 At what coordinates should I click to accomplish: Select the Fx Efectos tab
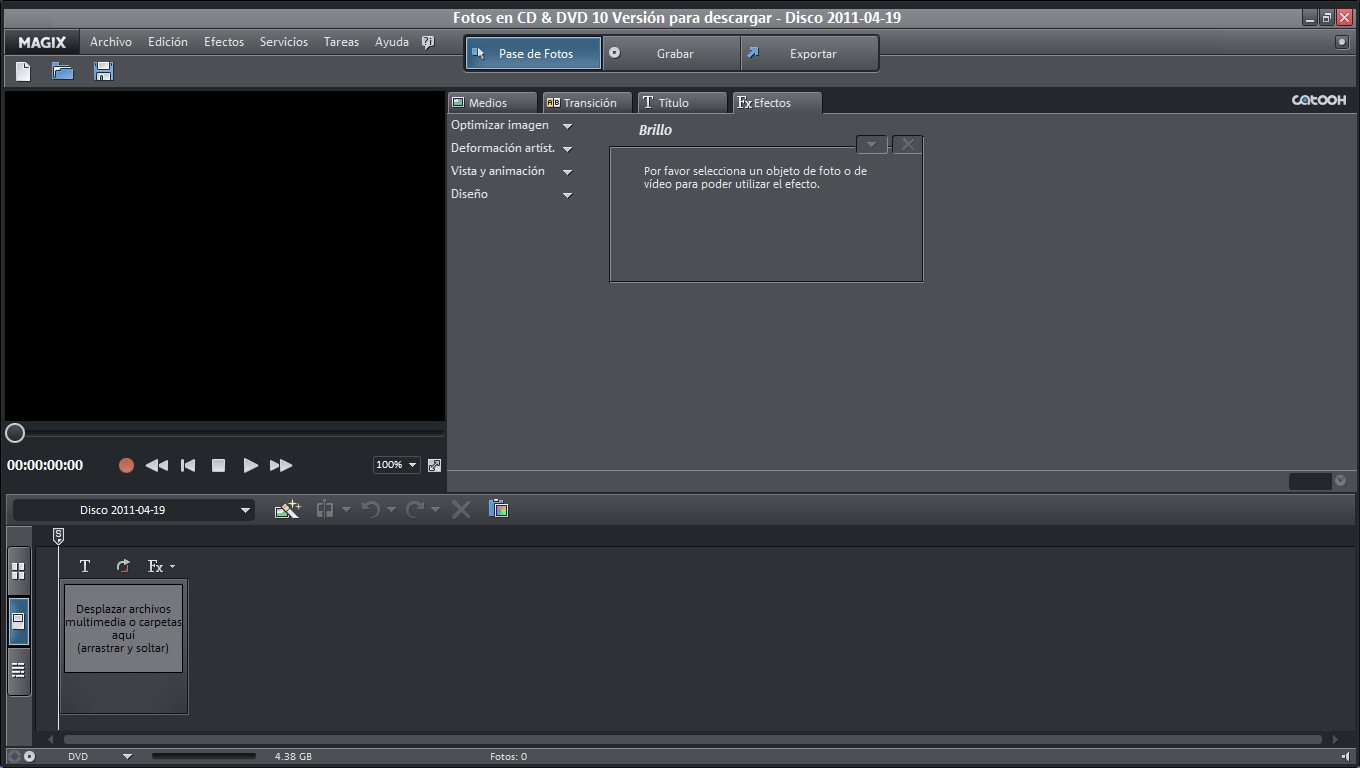click(x=777, y=102)
